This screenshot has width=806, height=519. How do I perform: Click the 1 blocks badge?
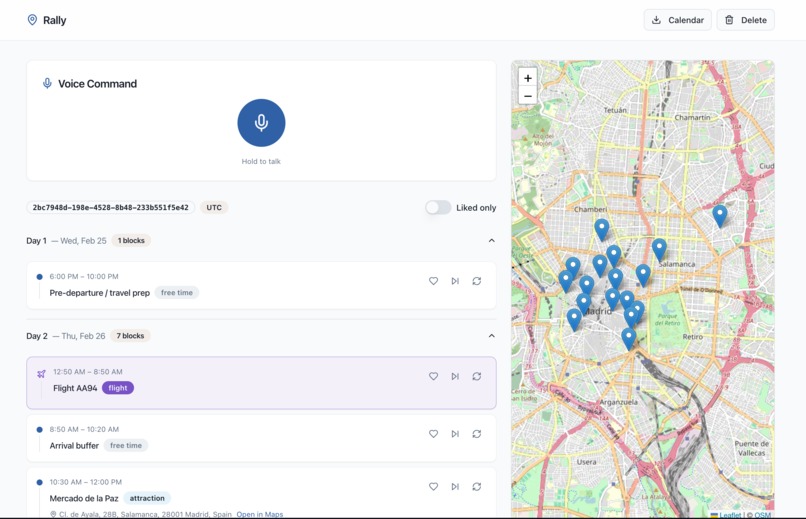131,240
